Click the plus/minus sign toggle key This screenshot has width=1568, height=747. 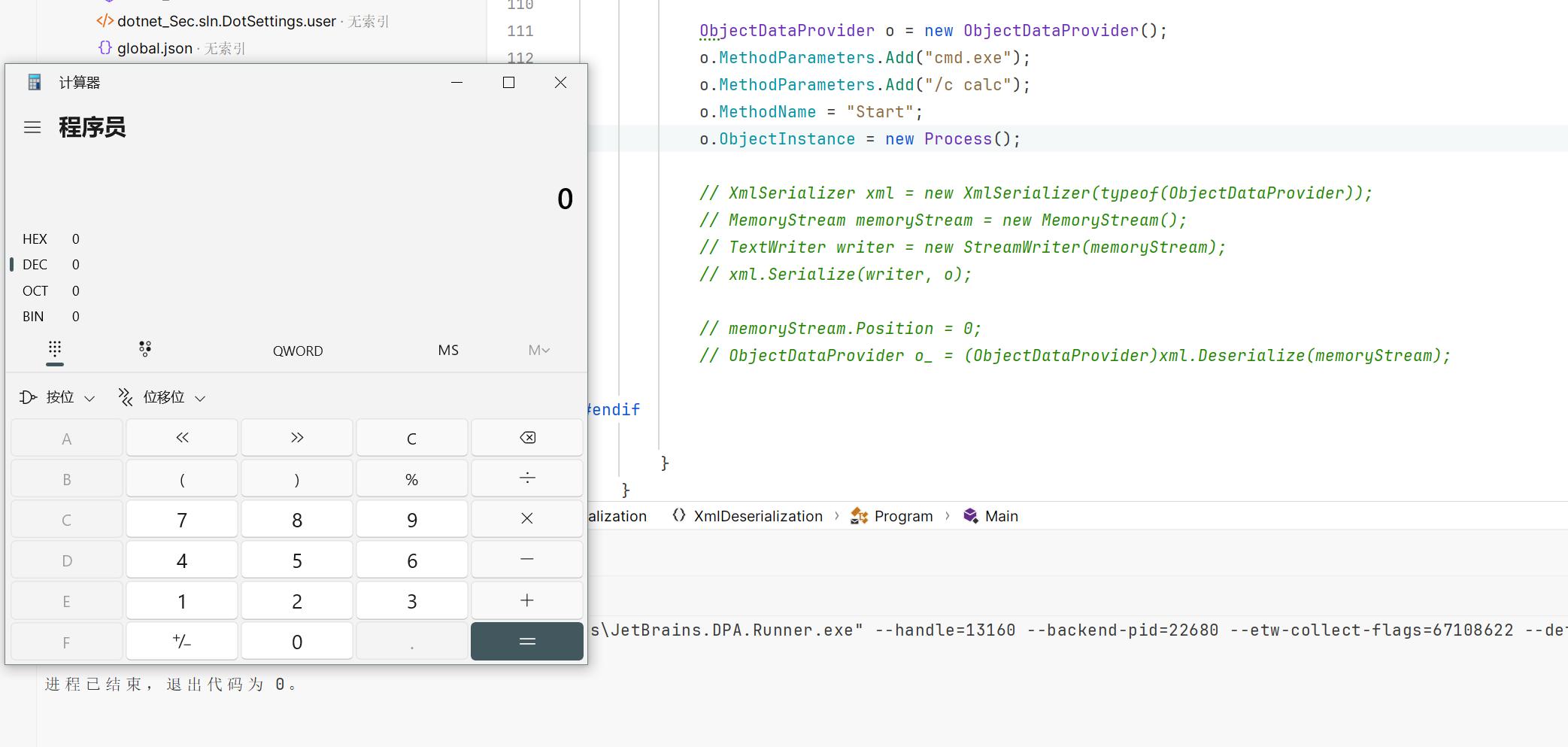pos(182,642)
